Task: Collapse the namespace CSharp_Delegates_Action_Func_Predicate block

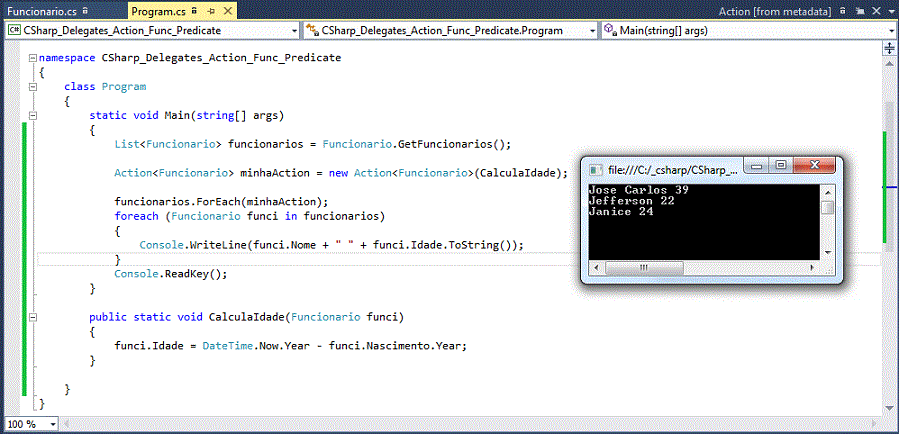Action: click(33, 58)
